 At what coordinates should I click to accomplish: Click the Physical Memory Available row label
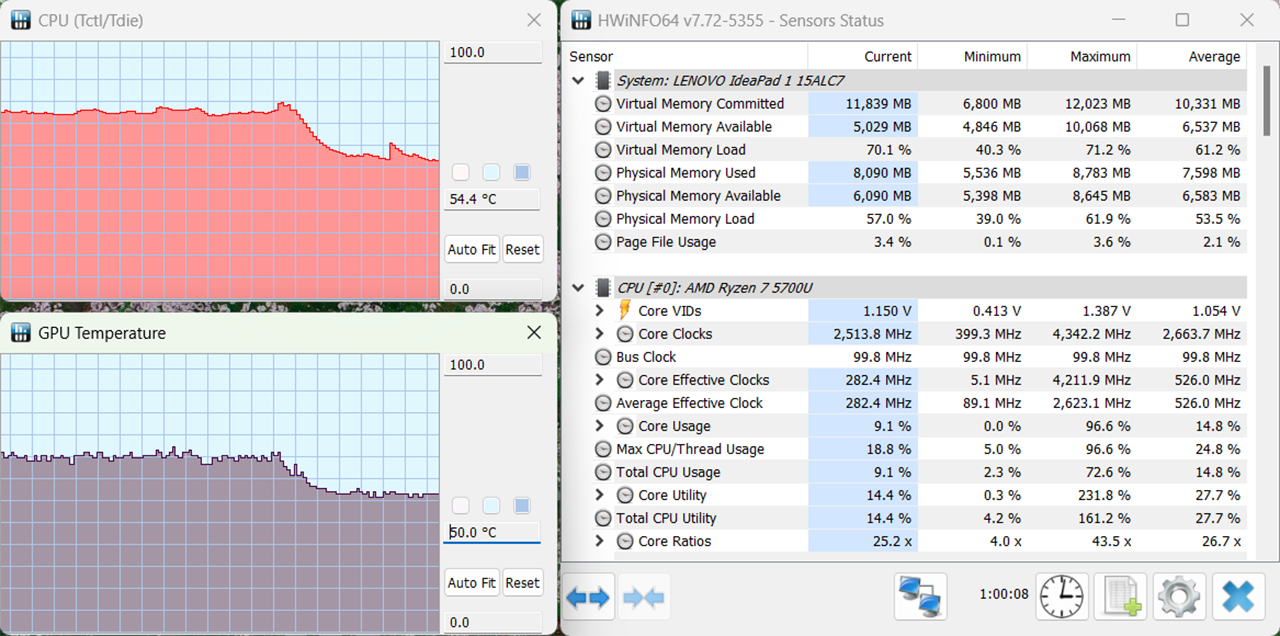(x=698, y=196)
